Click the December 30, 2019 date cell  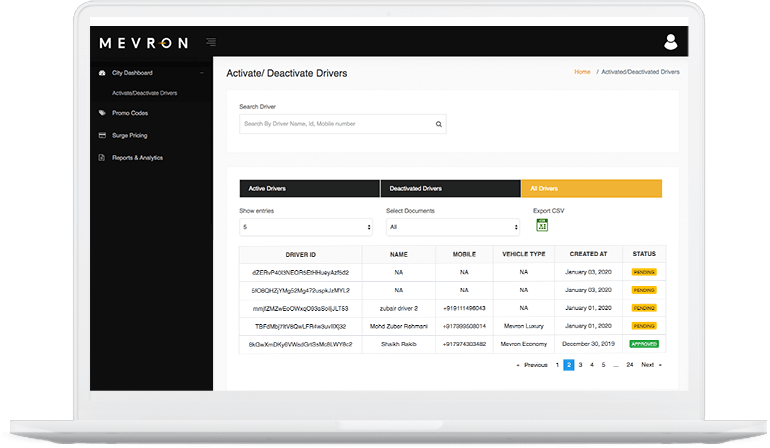588,344
